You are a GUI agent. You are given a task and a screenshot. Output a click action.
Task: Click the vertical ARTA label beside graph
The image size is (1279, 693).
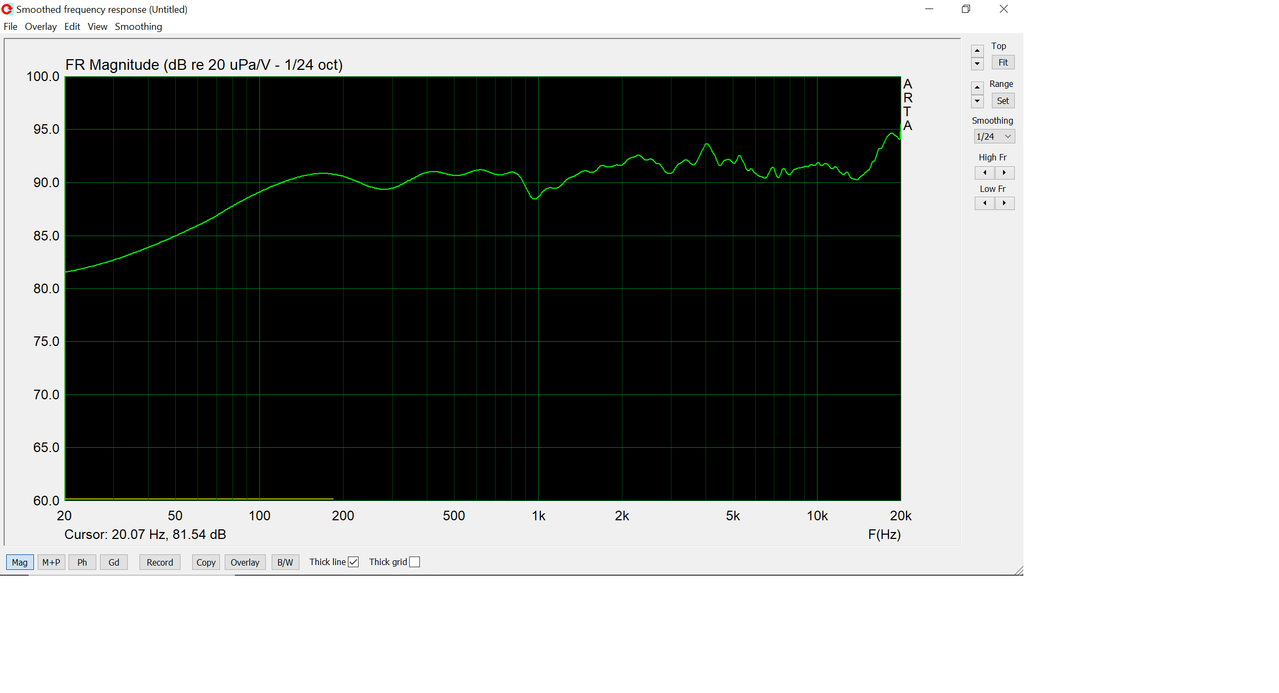(x=908, y=105)
